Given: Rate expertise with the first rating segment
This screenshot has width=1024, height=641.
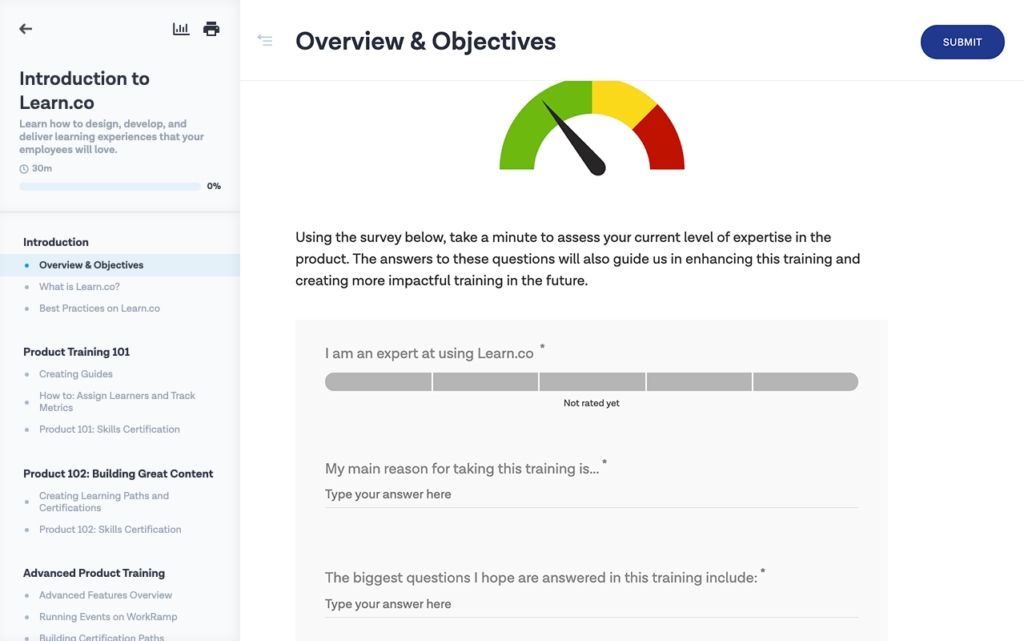Looking at the screenshot, I should [378, 382].
